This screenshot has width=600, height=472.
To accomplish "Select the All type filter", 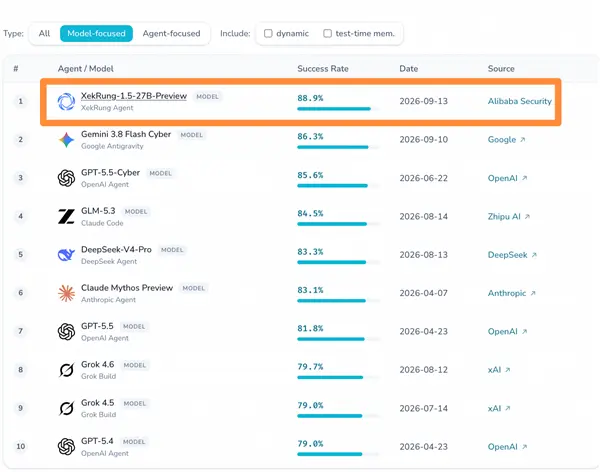I will click(x=44, y=33).
